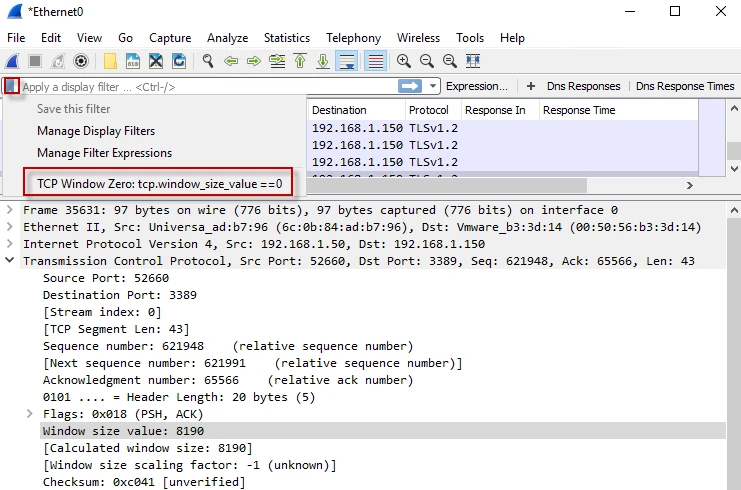Screen dimensions: 741x490
Task: Click the Dns Response Times filter button
Action: pos(685,86)
